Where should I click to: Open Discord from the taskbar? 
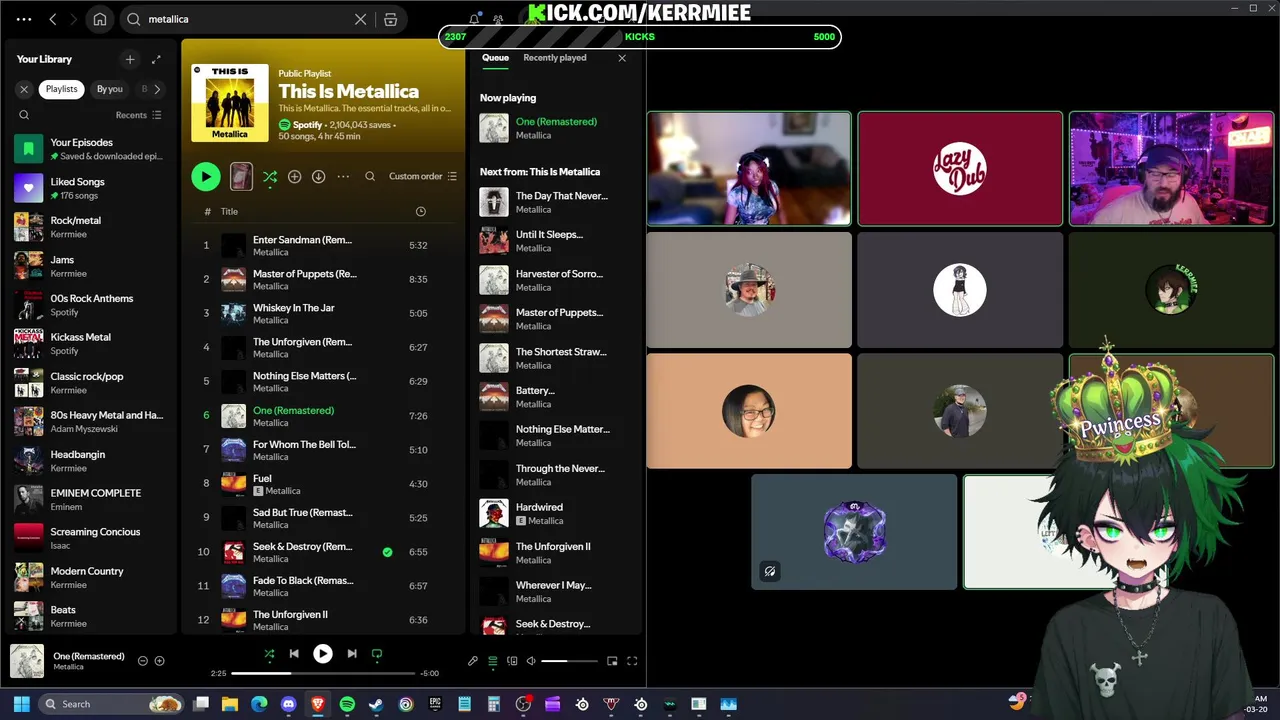289,704
